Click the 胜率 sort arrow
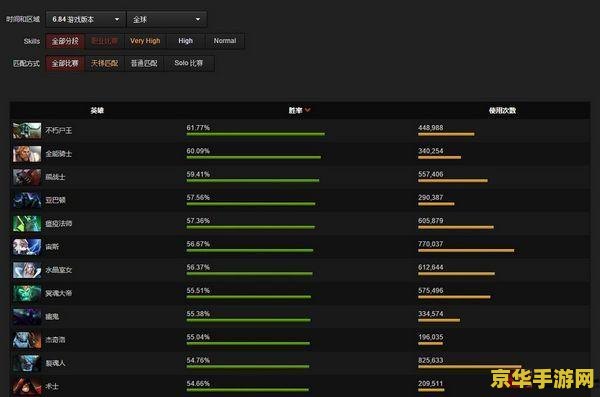The width and height of the screenshot is (600, 397). pos(308,110)
